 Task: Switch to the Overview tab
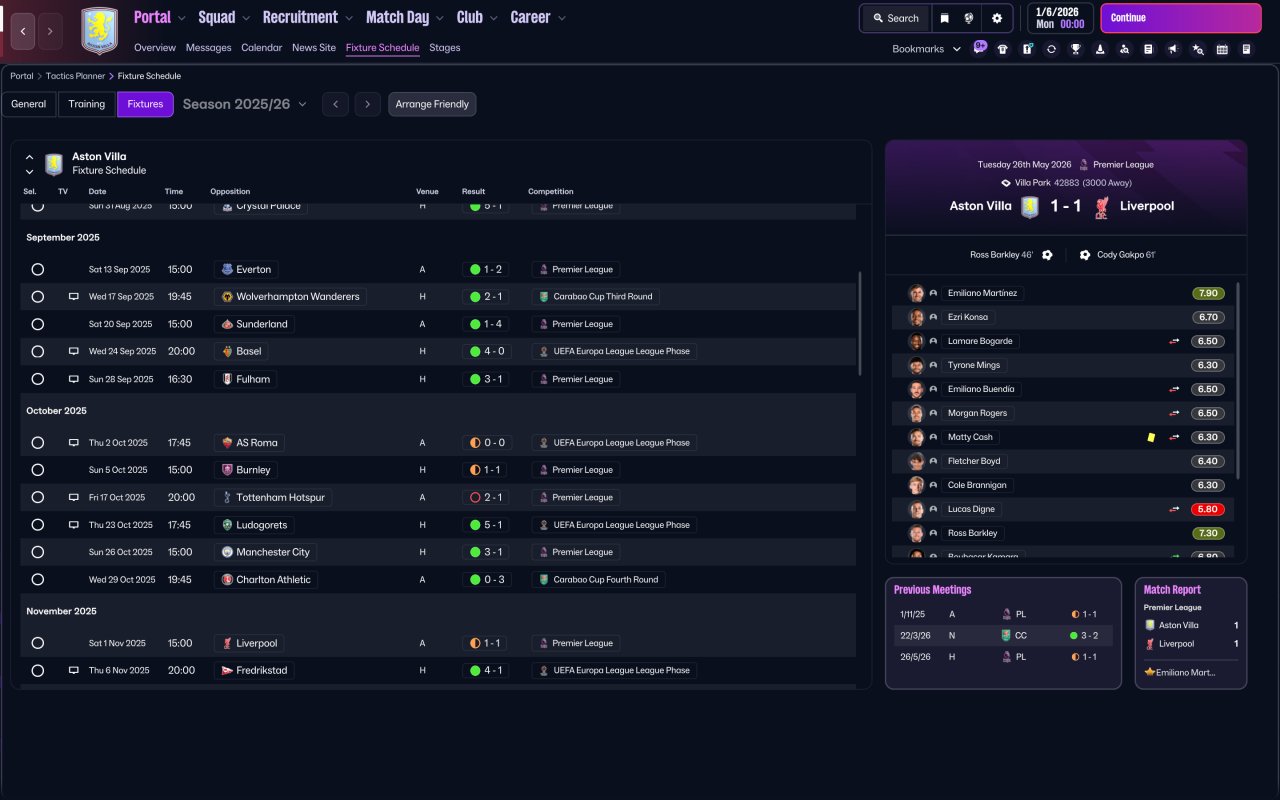(155, 48)
